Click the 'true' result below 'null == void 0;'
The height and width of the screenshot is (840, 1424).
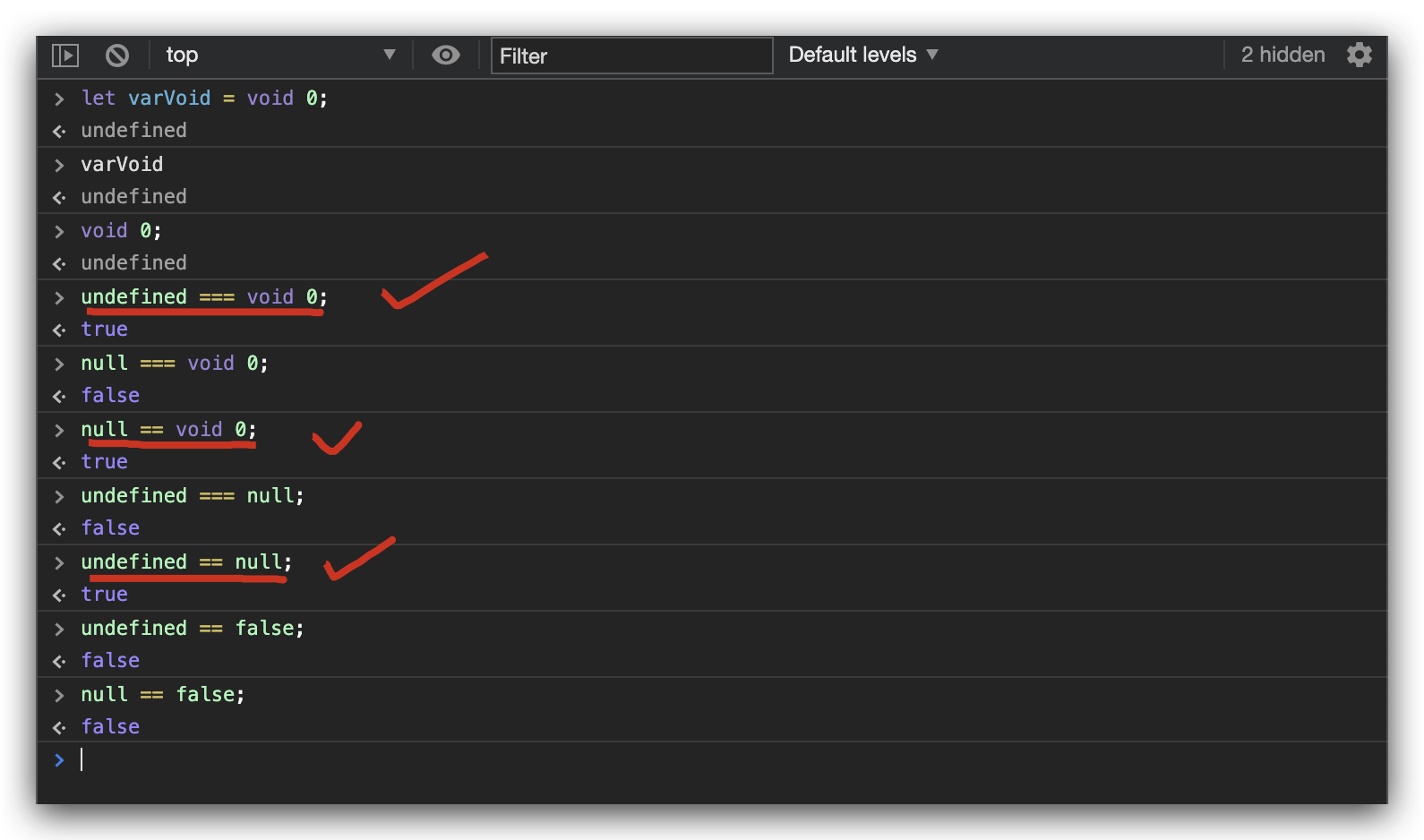(105, 462)
